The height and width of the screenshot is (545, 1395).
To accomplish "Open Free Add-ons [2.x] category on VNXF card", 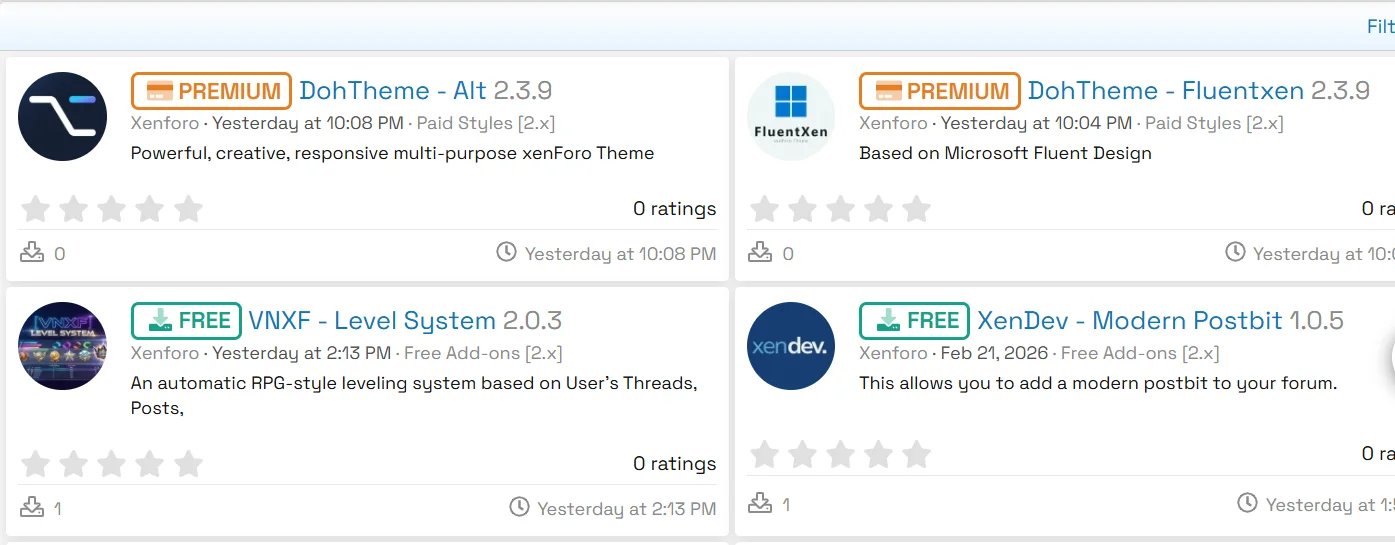I will coord(483,353).
